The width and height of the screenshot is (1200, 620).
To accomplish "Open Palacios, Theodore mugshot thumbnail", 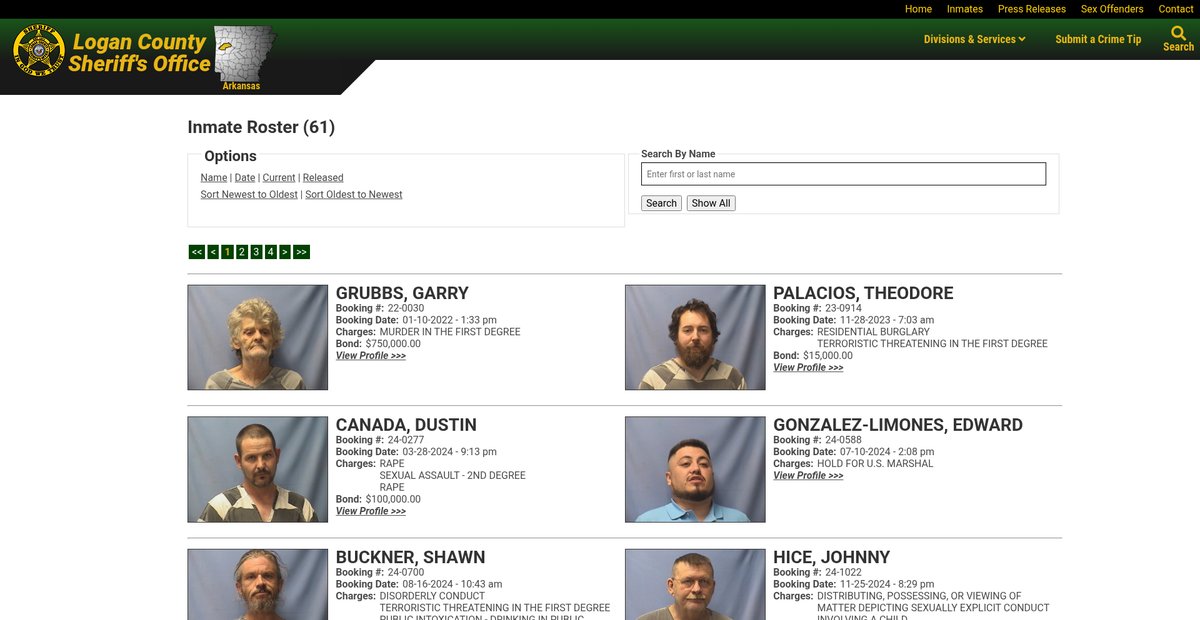I will pyautogui.click(x=695, y=338).
